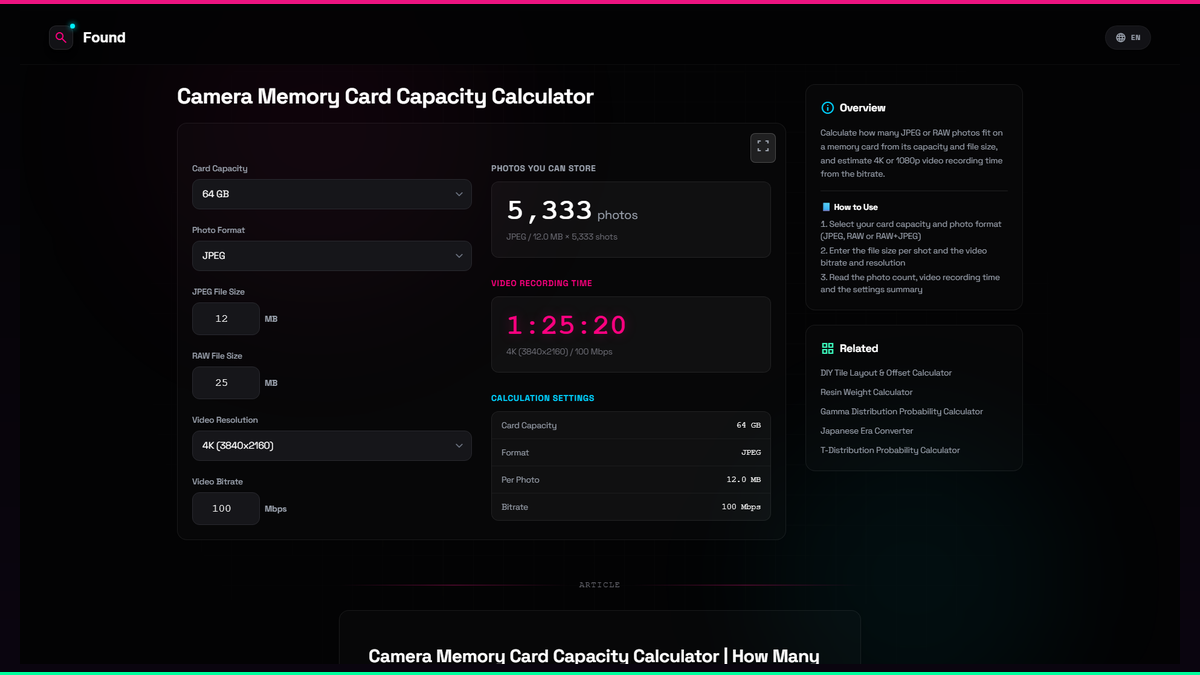The height and width of the screenshot is (675, 1200).
Task: Open Gamma Distribution Probability Calculator link
Action: 902,412
